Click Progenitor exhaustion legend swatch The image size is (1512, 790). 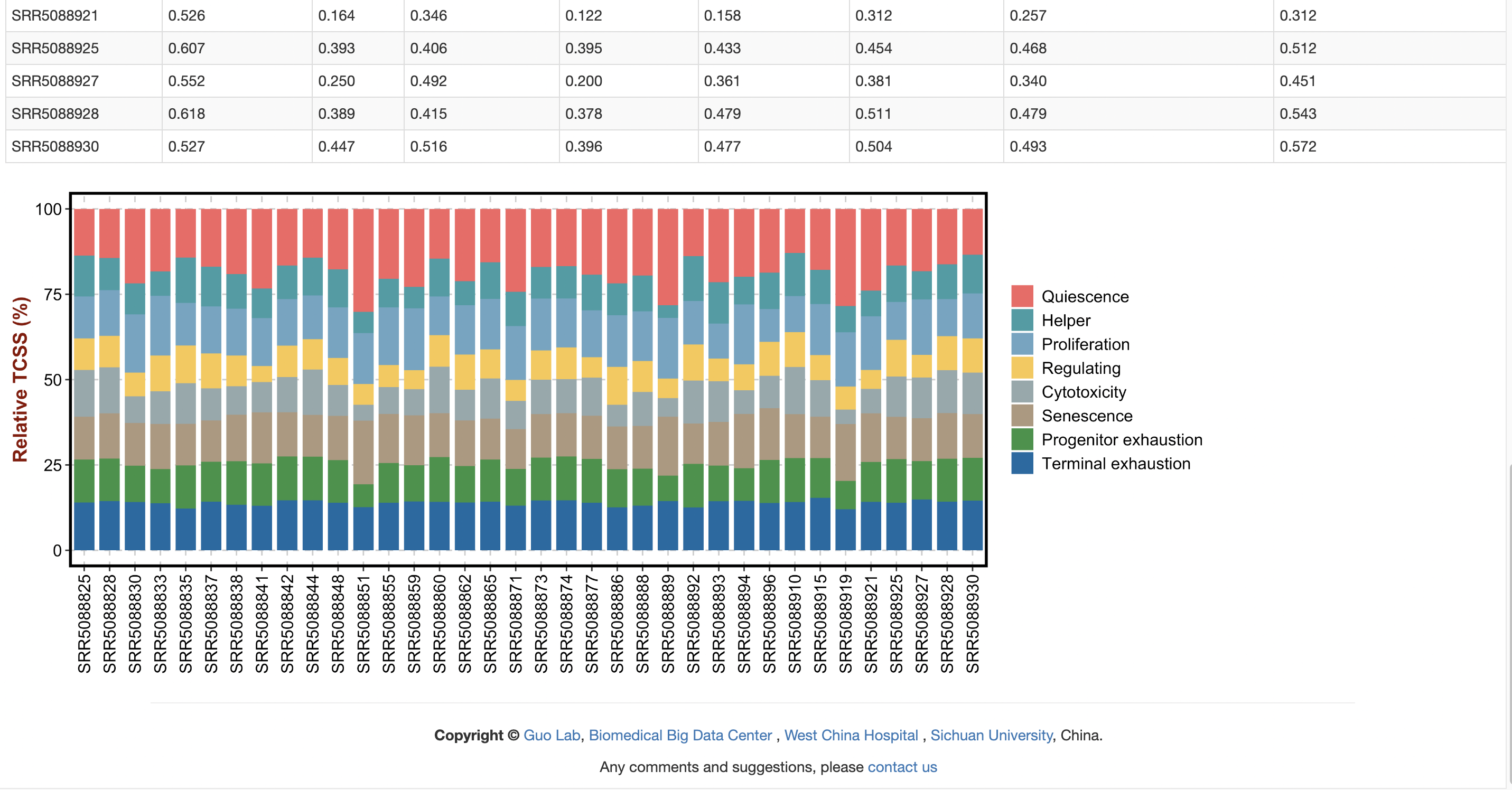coord(1022,439)
